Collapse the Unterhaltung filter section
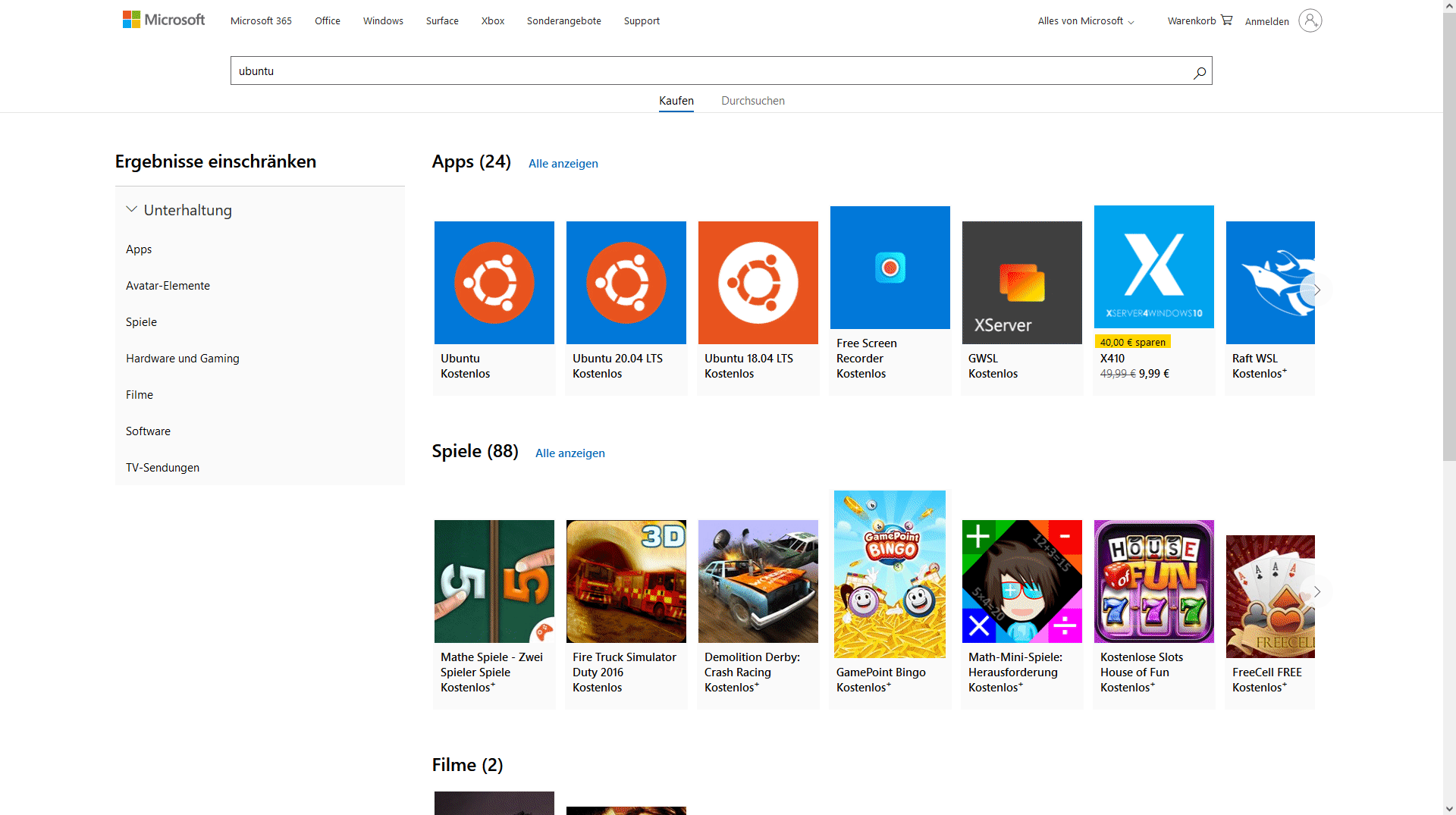 tap(132, 210)
